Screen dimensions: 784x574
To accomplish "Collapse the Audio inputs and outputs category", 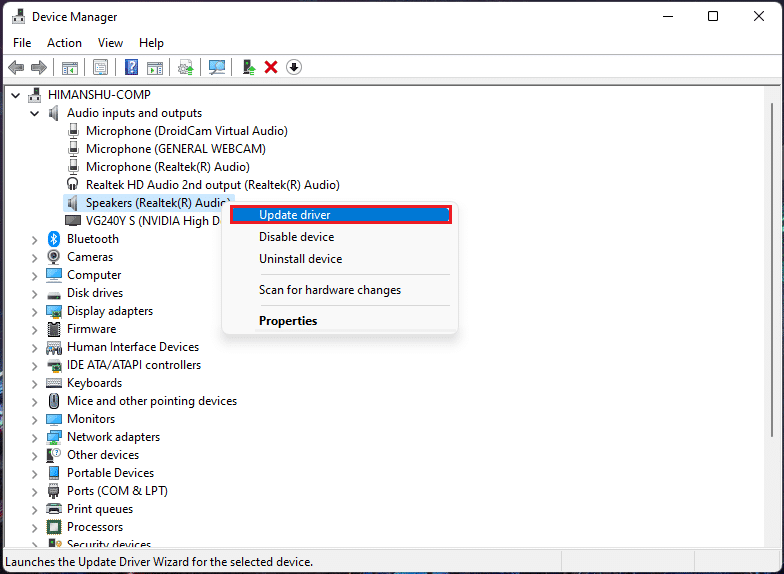I will (34, 114).
